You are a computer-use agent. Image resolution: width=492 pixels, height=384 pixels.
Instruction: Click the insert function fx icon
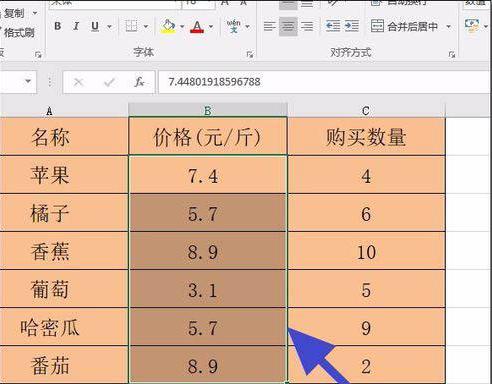(x=139, y=82)
